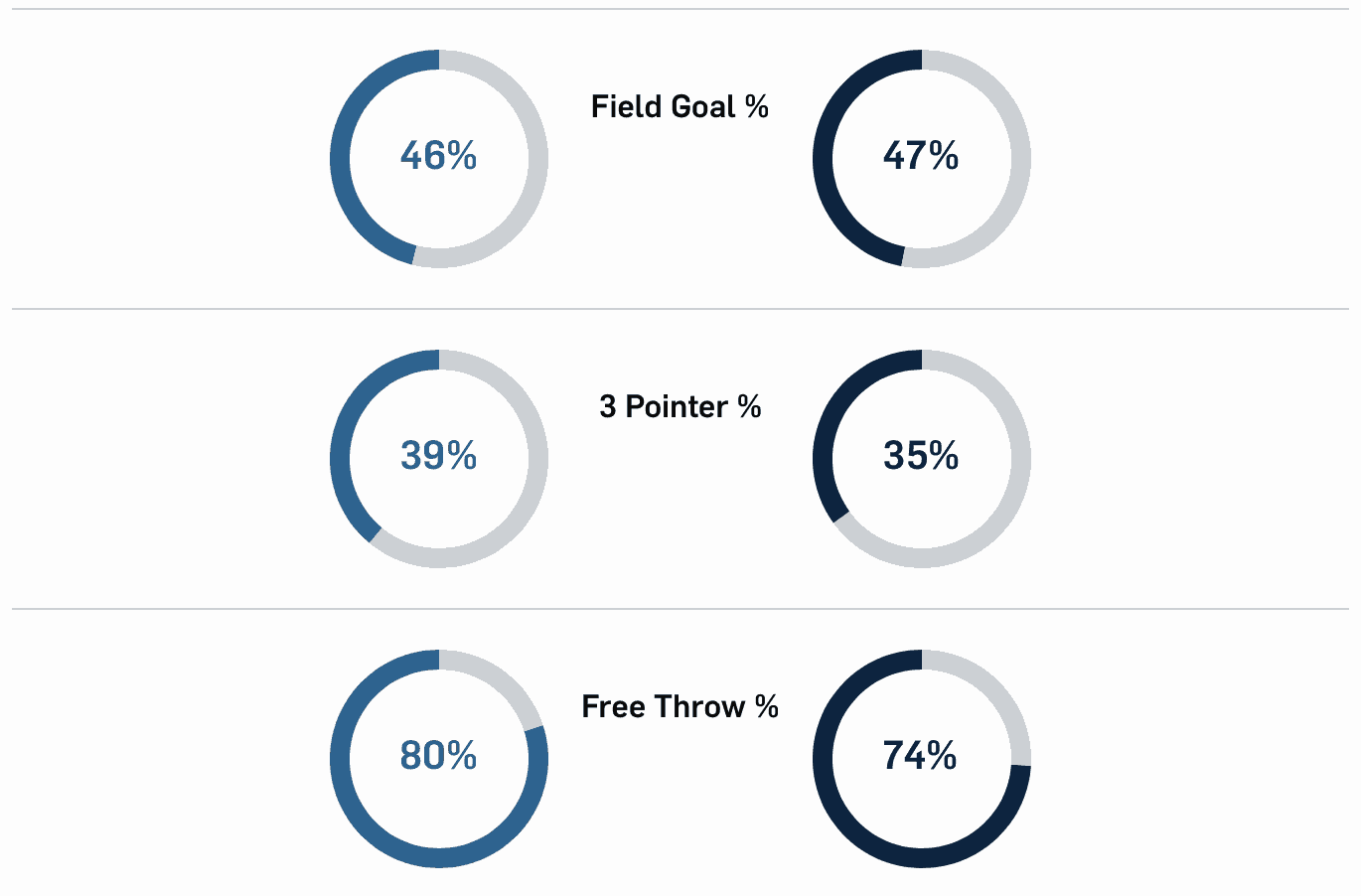Click the 80% free throw donut chart
This screenshot has height=896, width=1361.
(x=439, y=759)
